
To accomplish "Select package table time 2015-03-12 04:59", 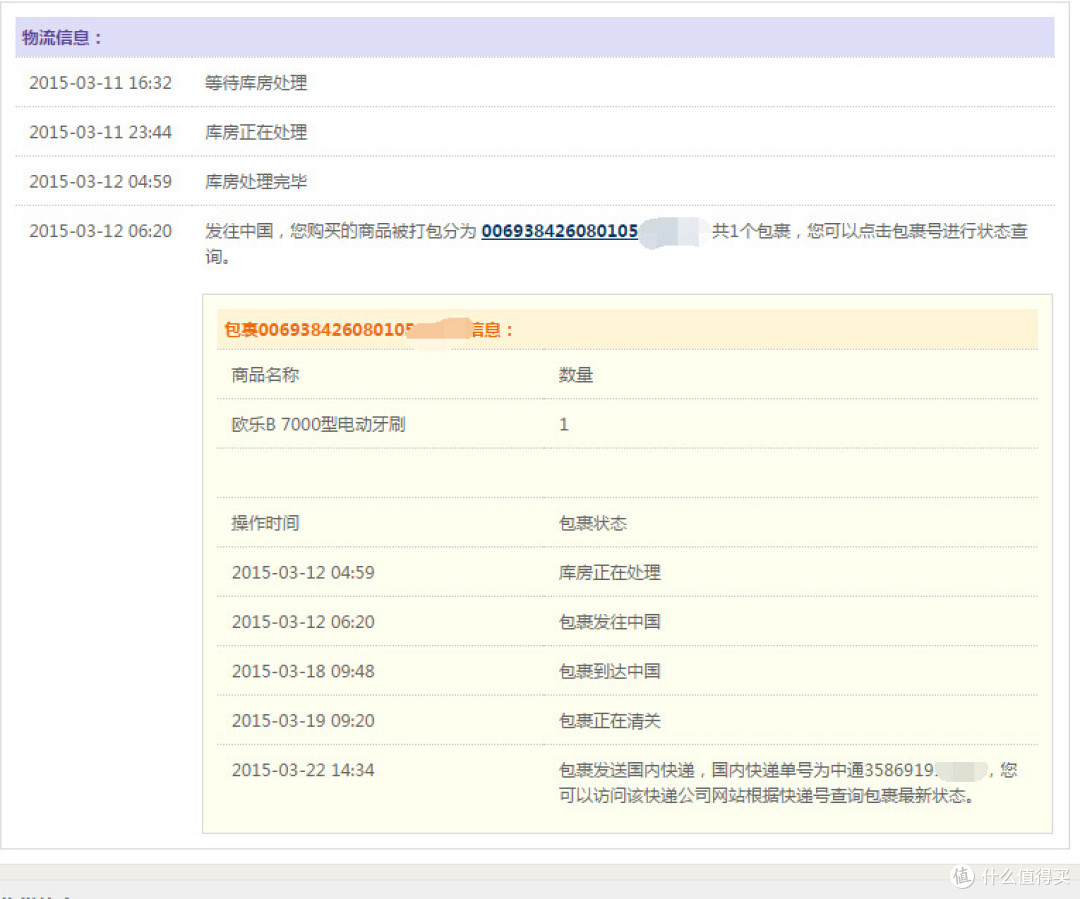I will coord(303,572).
